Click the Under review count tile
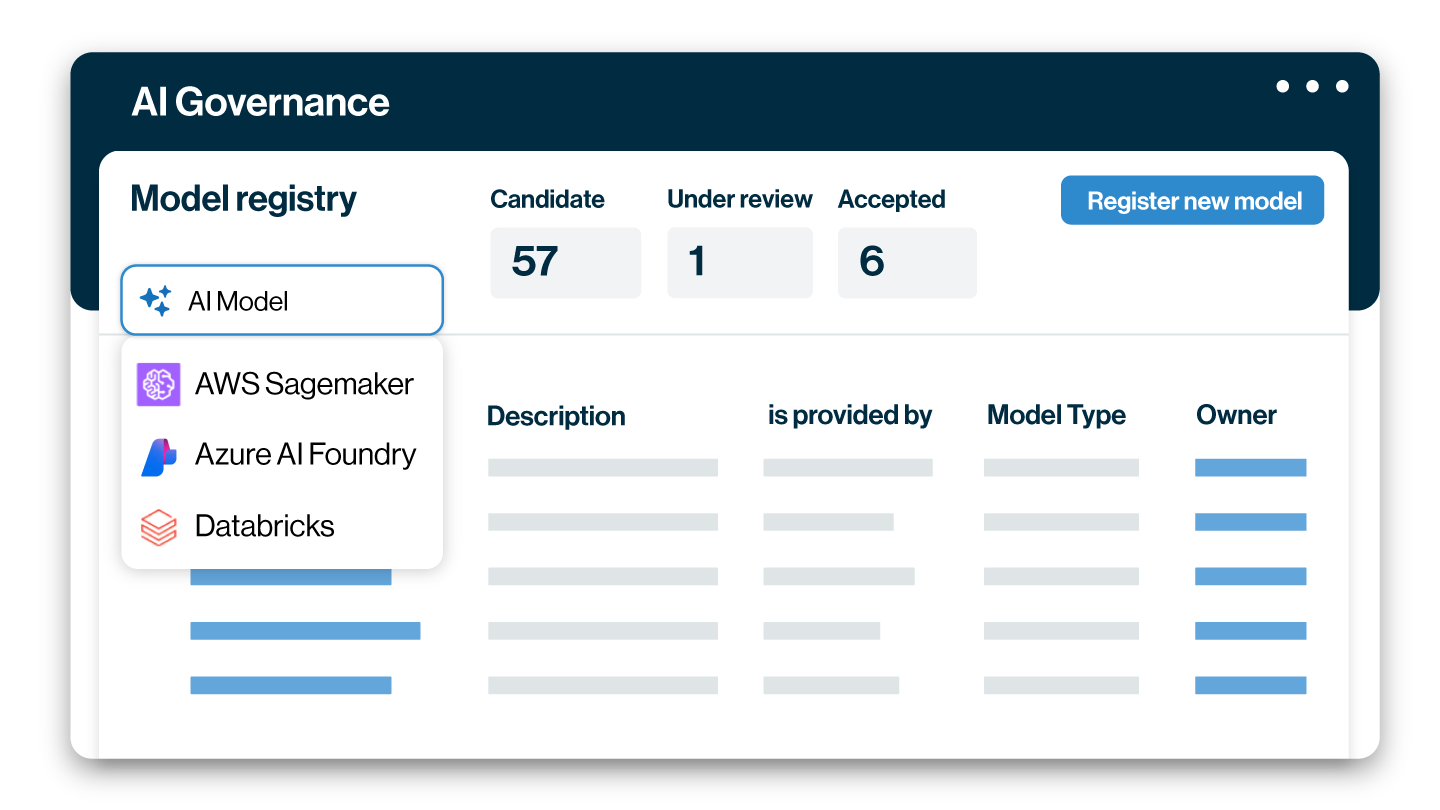1440x810 pixels. (739, 262)
